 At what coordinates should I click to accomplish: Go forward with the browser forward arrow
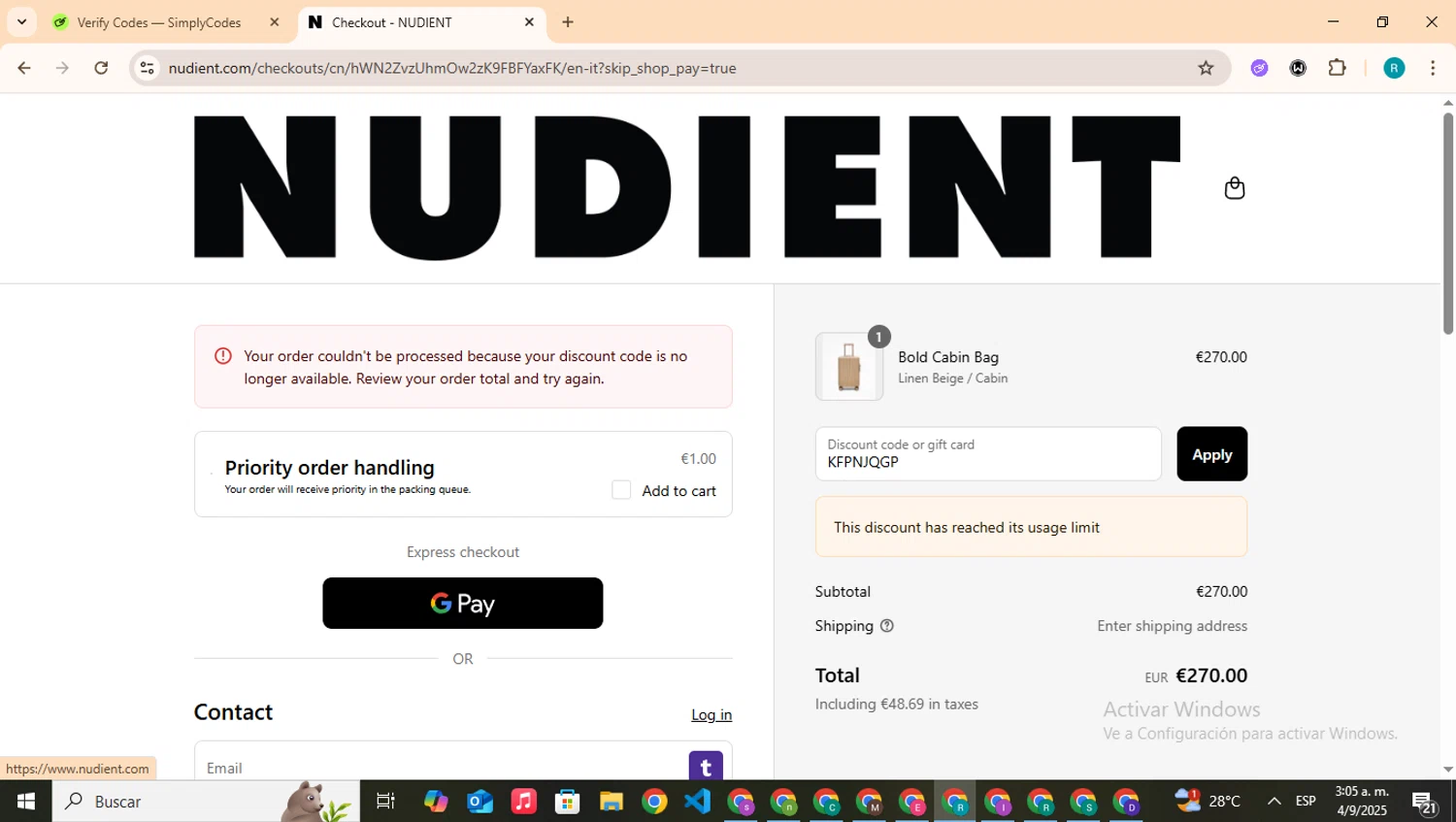(x=62, y=68)
